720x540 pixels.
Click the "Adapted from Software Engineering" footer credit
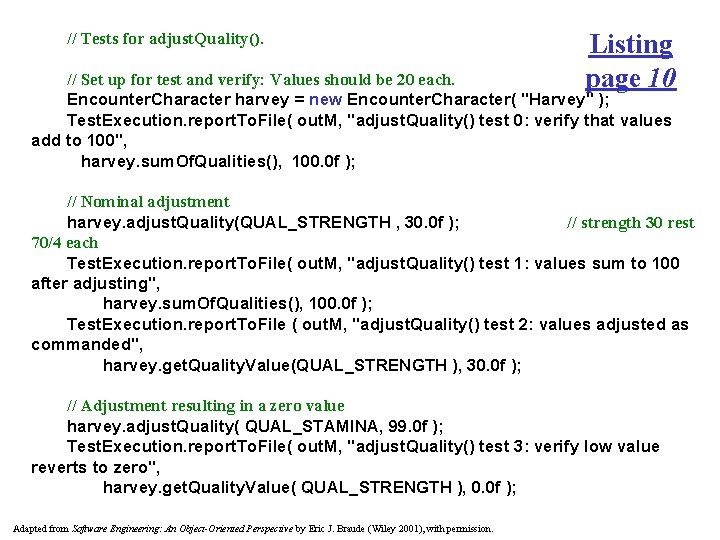[x=253, y=529]
